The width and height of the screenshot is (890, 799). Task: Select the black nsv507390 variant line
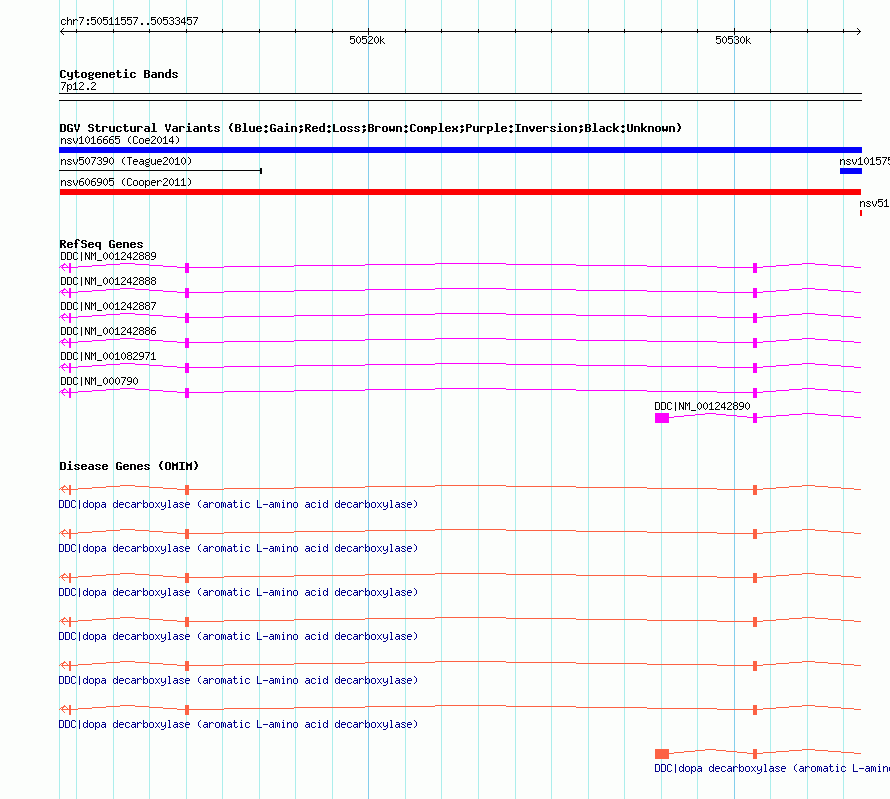[x=161, y=170]
